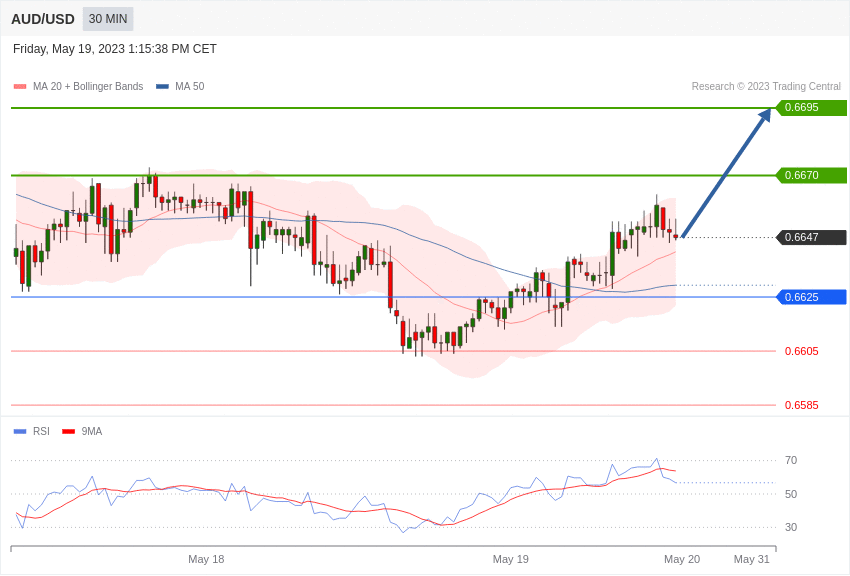Click the 0.6585 red support label
The height and width of the screenshot is (576, 850).
click(802, 405)
